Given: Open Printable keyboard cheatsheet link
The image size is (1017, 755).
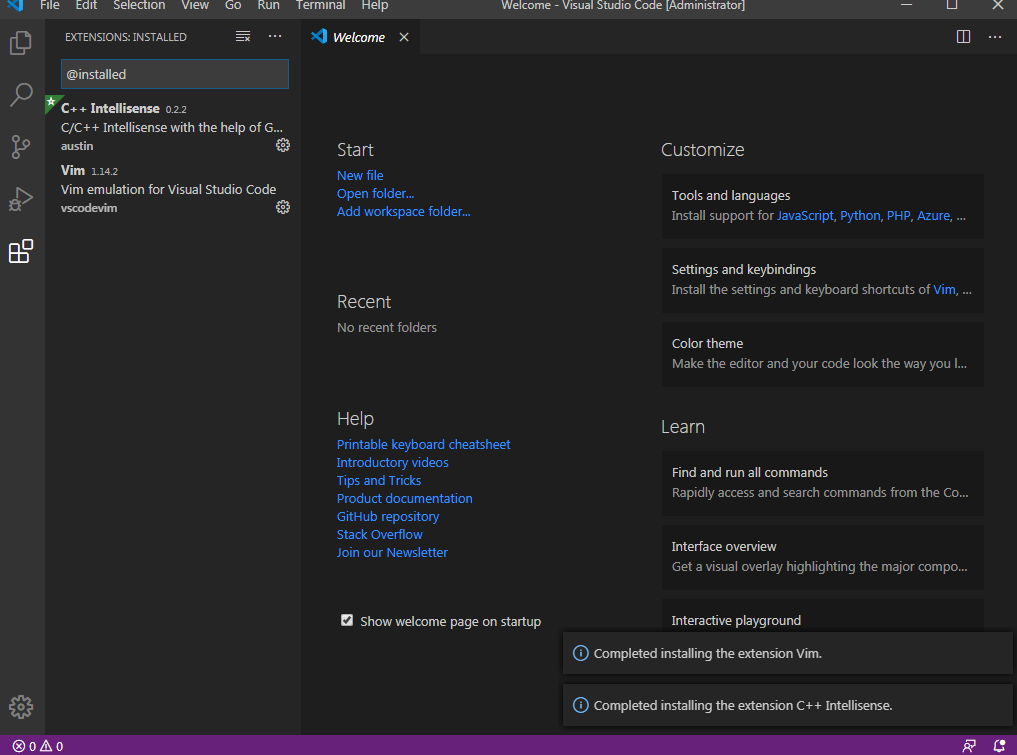Looking at the screenshot, I should pyautogui.click(x=423, y=444).
